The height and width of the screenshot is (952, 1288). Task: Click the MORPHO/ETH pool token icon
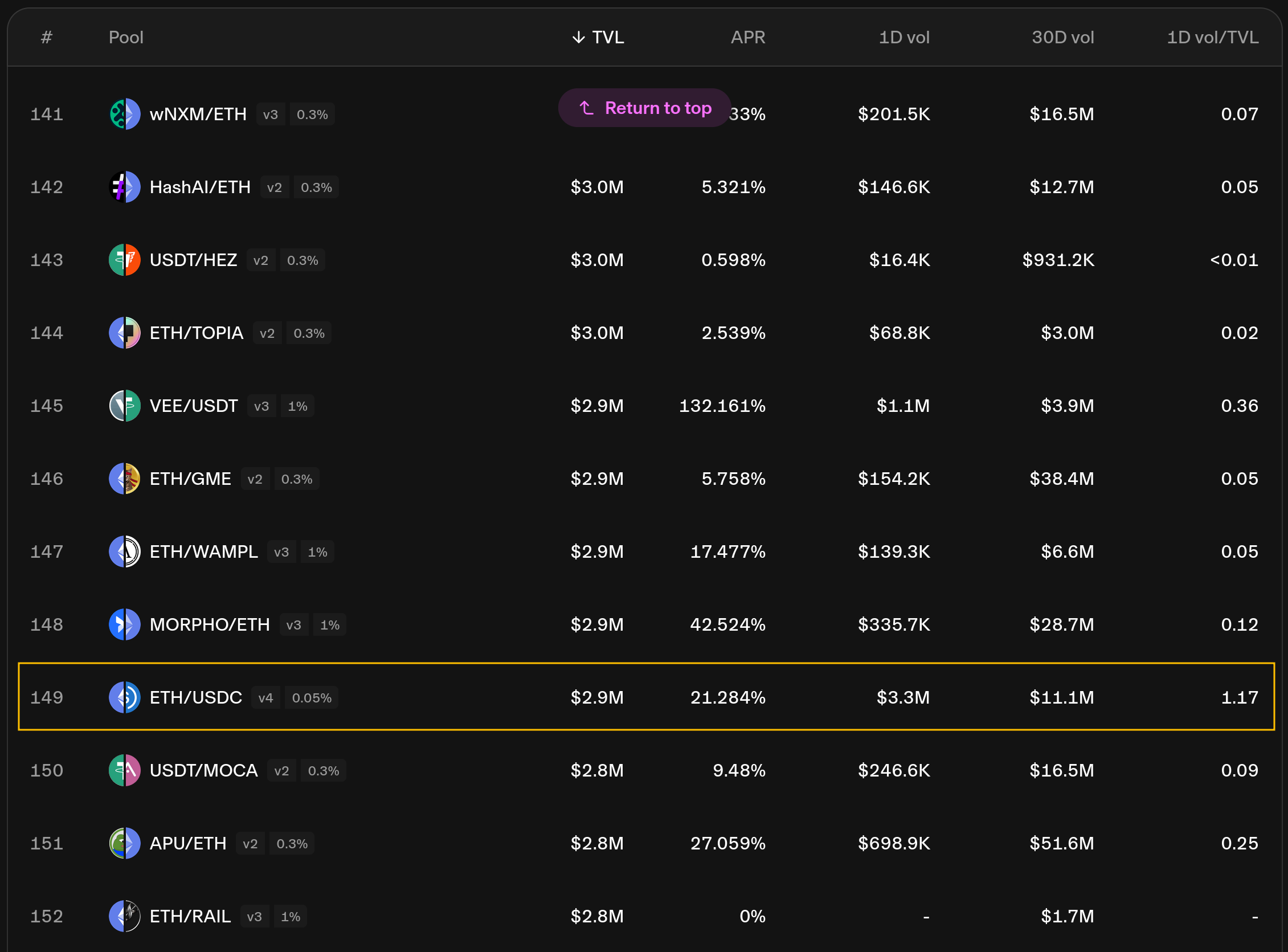click(125, 624)
